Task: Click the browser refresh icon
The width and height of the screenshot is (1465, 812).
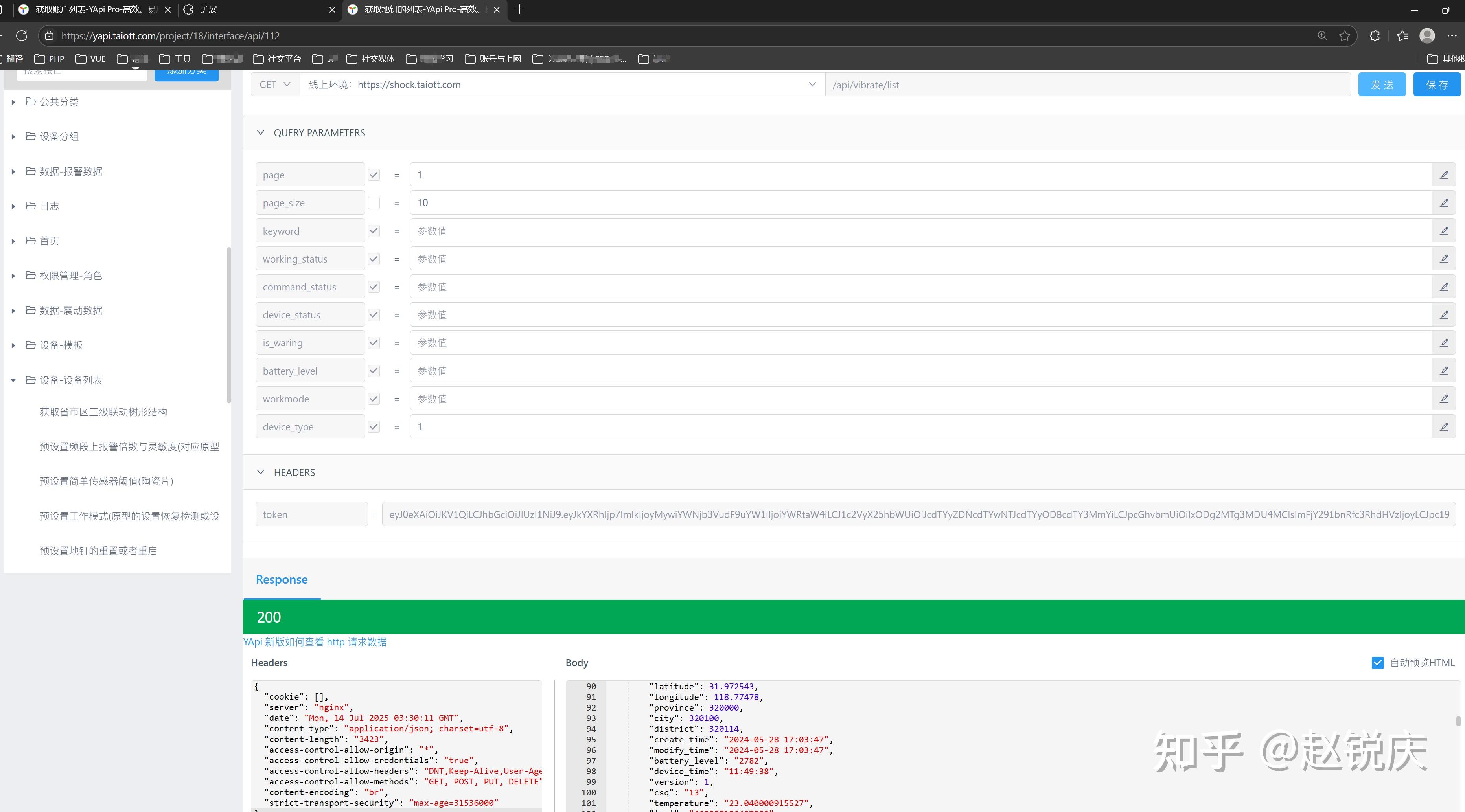Action: point(22,36)
